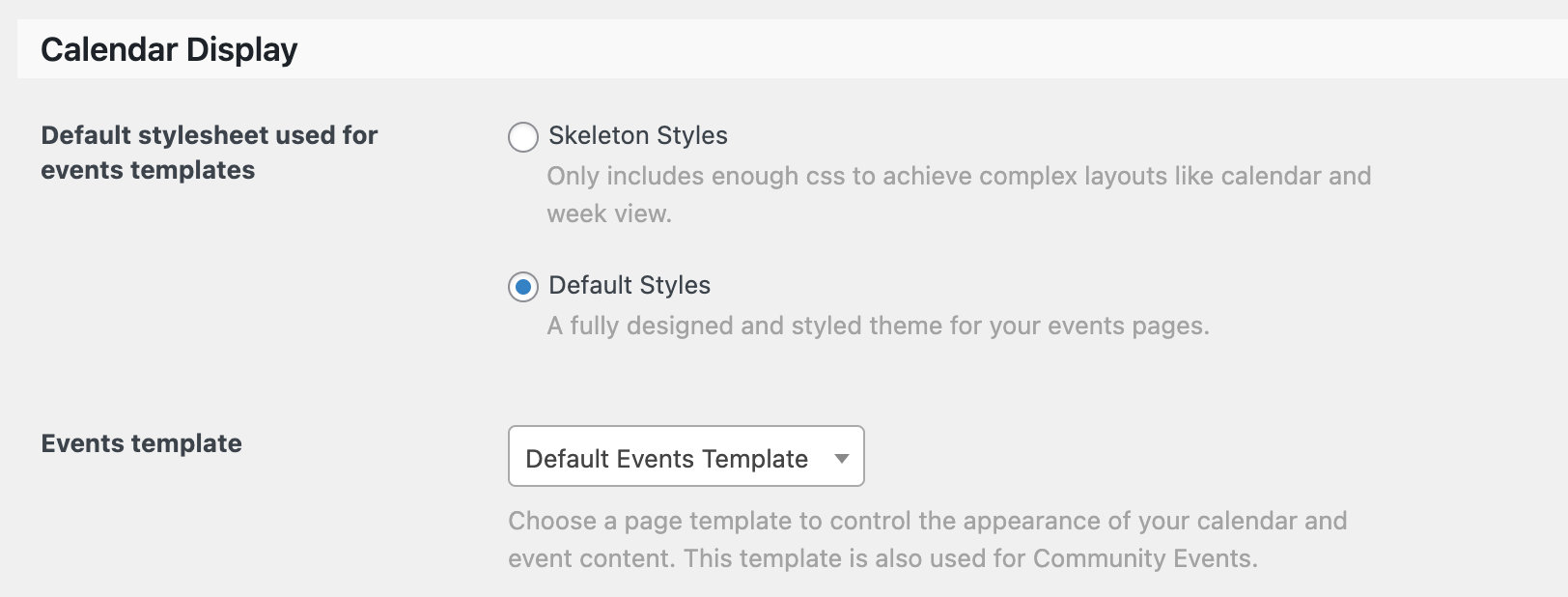Click the Events template setting label

coord(141,443)
